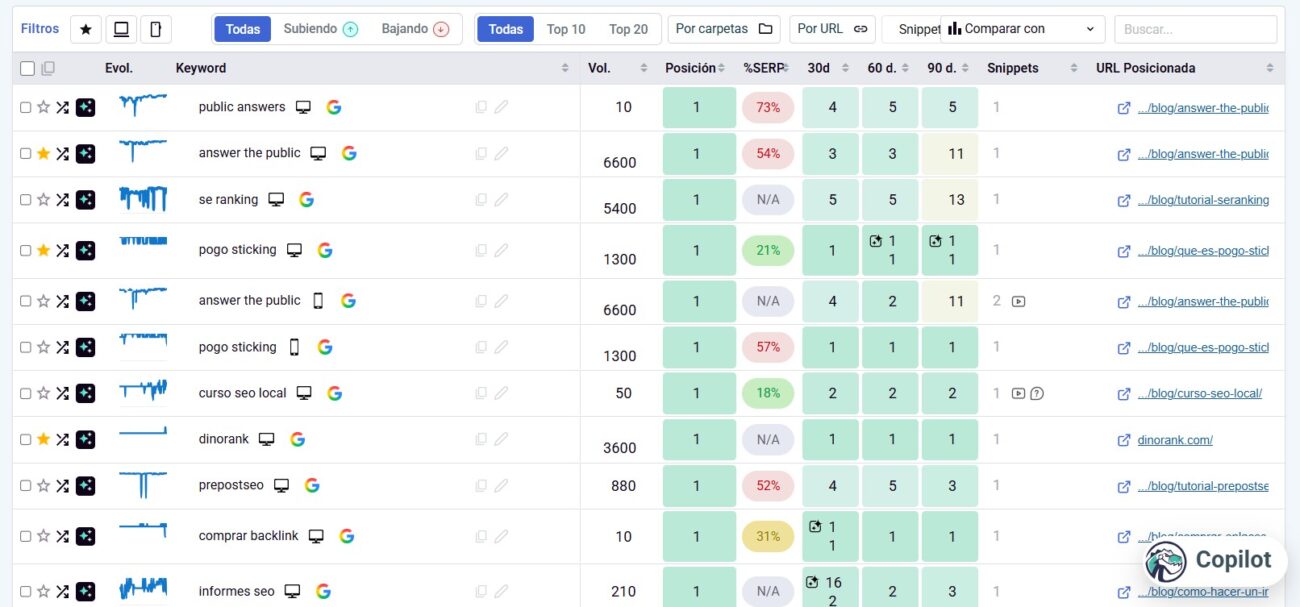Click the 31% SERP yellow badge
The width and height of the screenshot is (1300, 607).
(768, 536)
